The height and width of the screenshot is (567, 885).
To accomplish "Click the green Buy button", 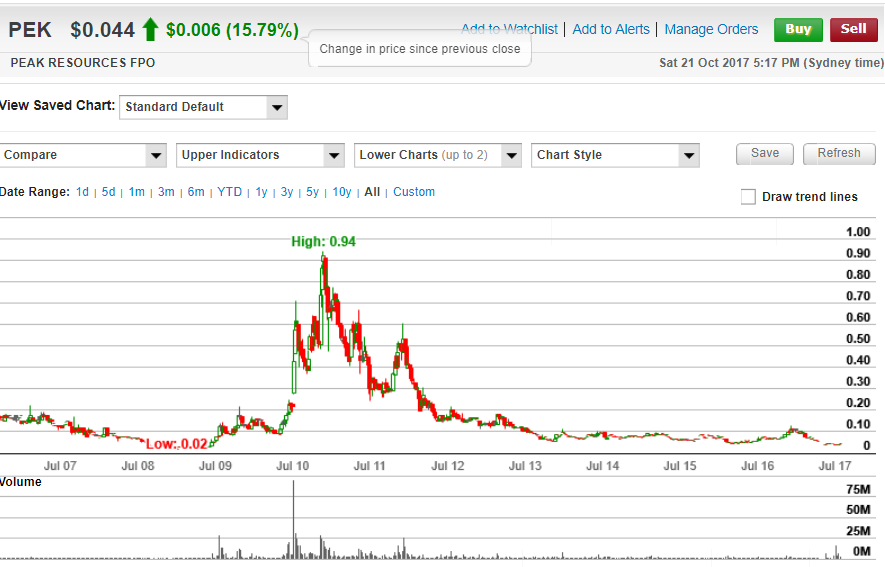I will (798, 29).
